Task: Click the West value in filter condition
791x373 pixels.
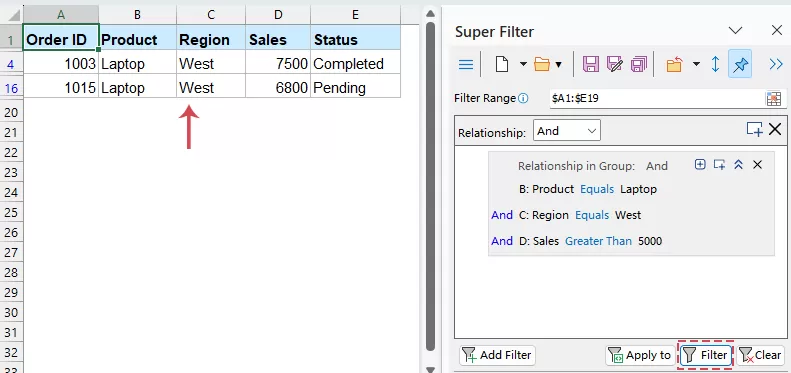Action: 628,215
